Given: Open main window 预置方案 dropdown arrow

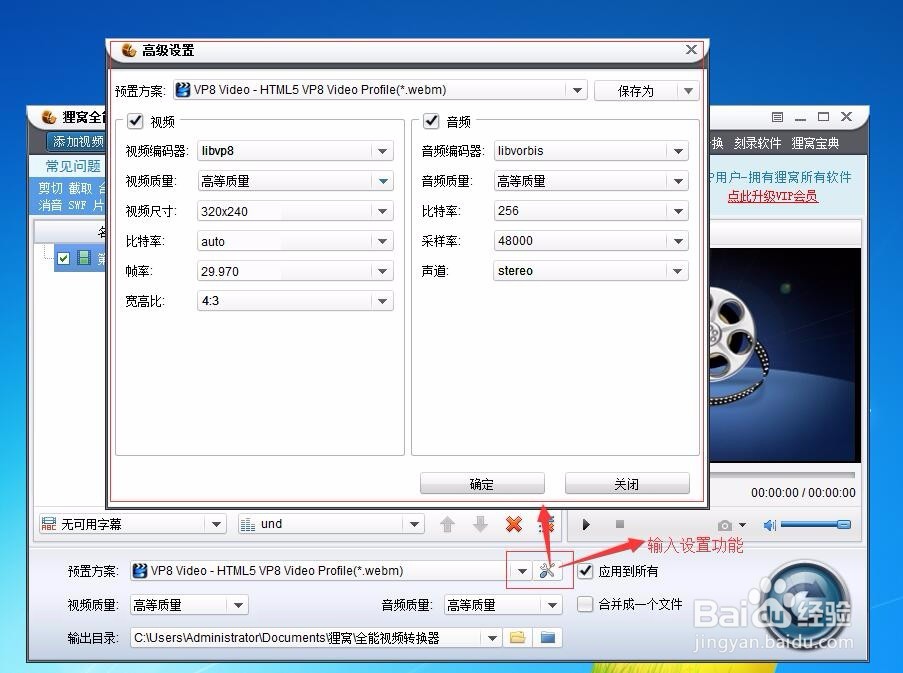Looking at the screenshot, I should 522,571.
